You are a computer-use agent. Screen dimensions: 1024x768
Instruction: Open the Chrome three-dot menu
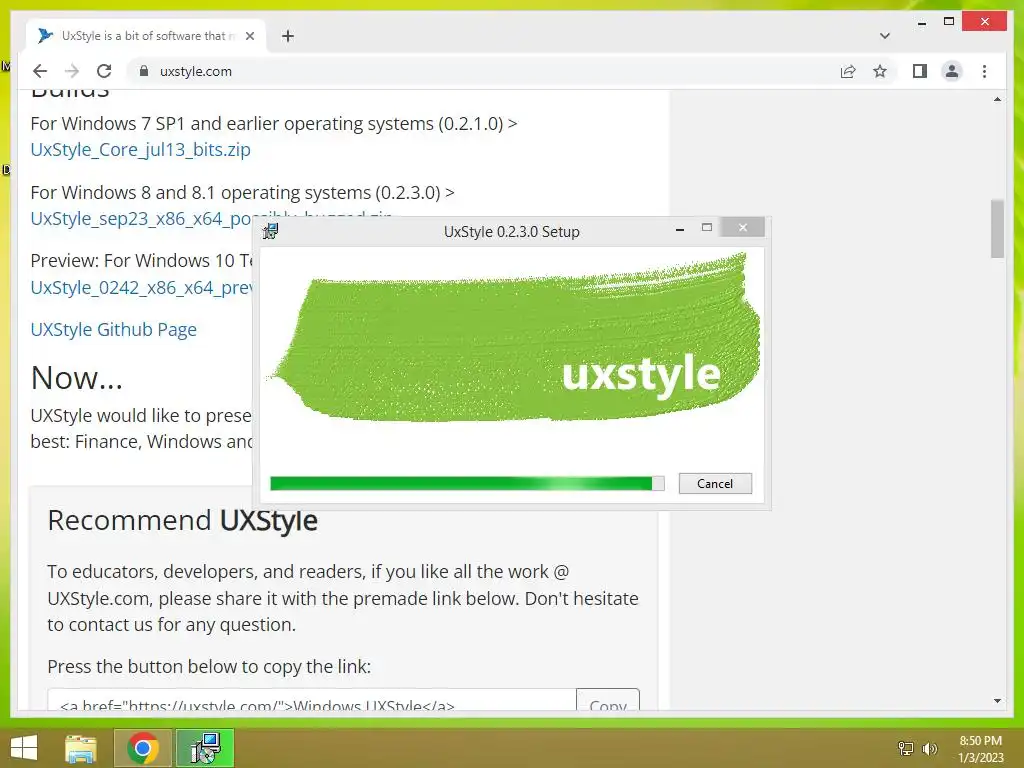click(x=984, y=71)
